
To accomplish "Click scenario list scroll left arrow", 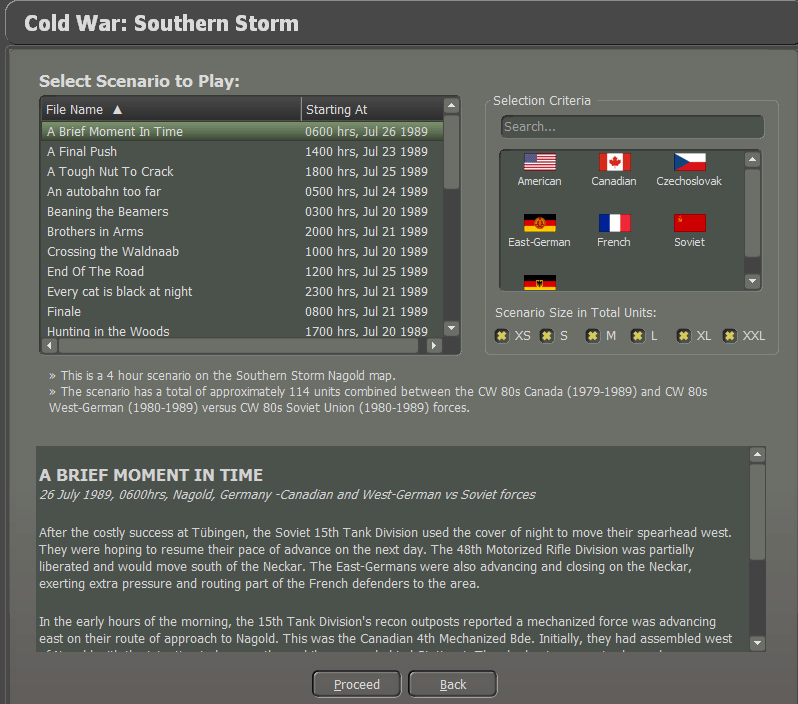I will click(x=49, y=346).
